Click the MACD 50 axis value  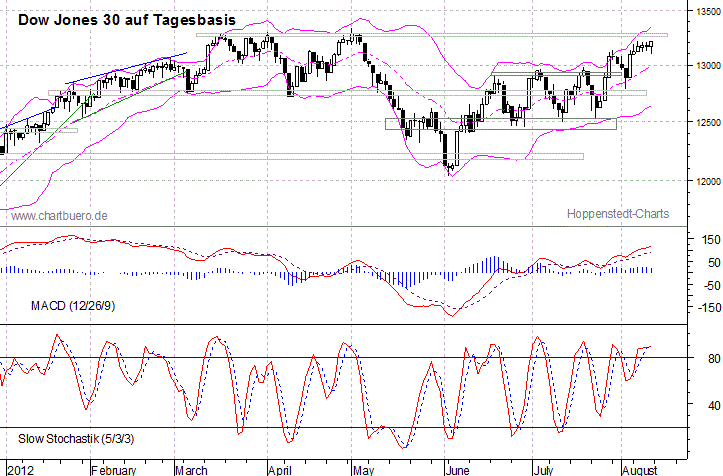(x=714, y=263)
